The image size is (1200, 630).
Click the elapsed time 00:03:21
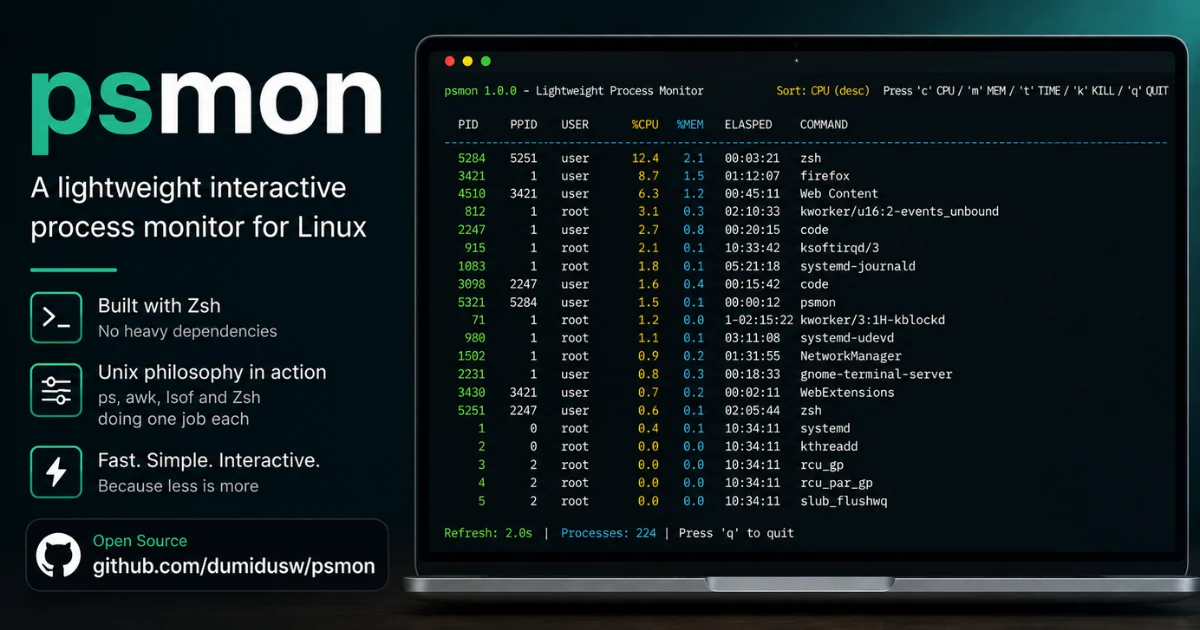[x=752, y=158]
